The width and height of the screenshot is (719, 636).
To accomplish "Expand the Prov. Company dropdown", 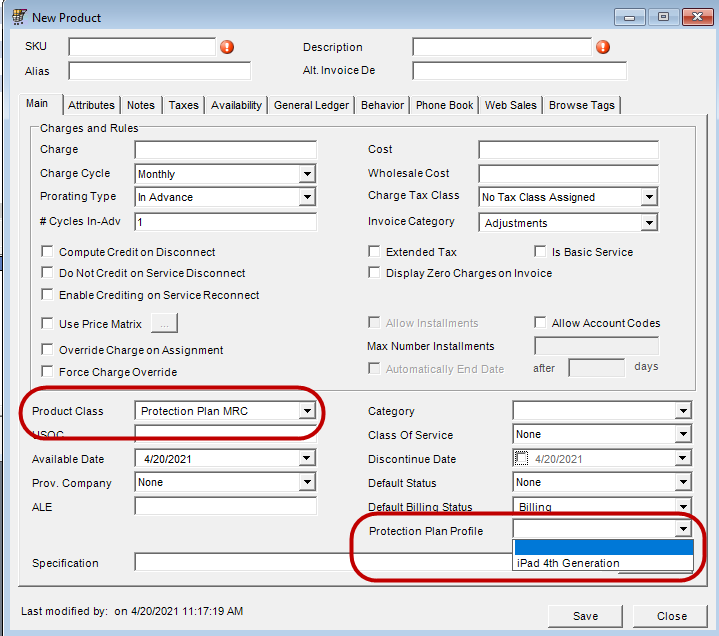I will [307, 482].
